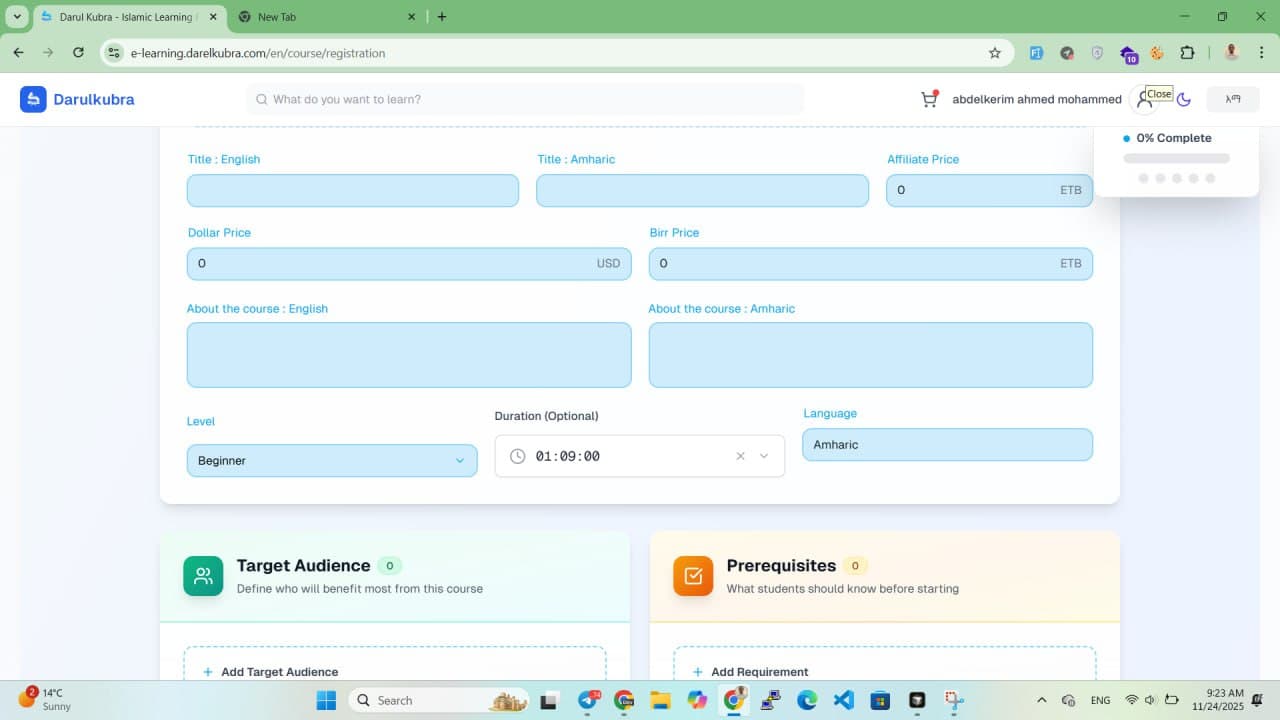The image size is (1280, 720).
Task: Open the Duration dropdown chevron
Action: 764,456
